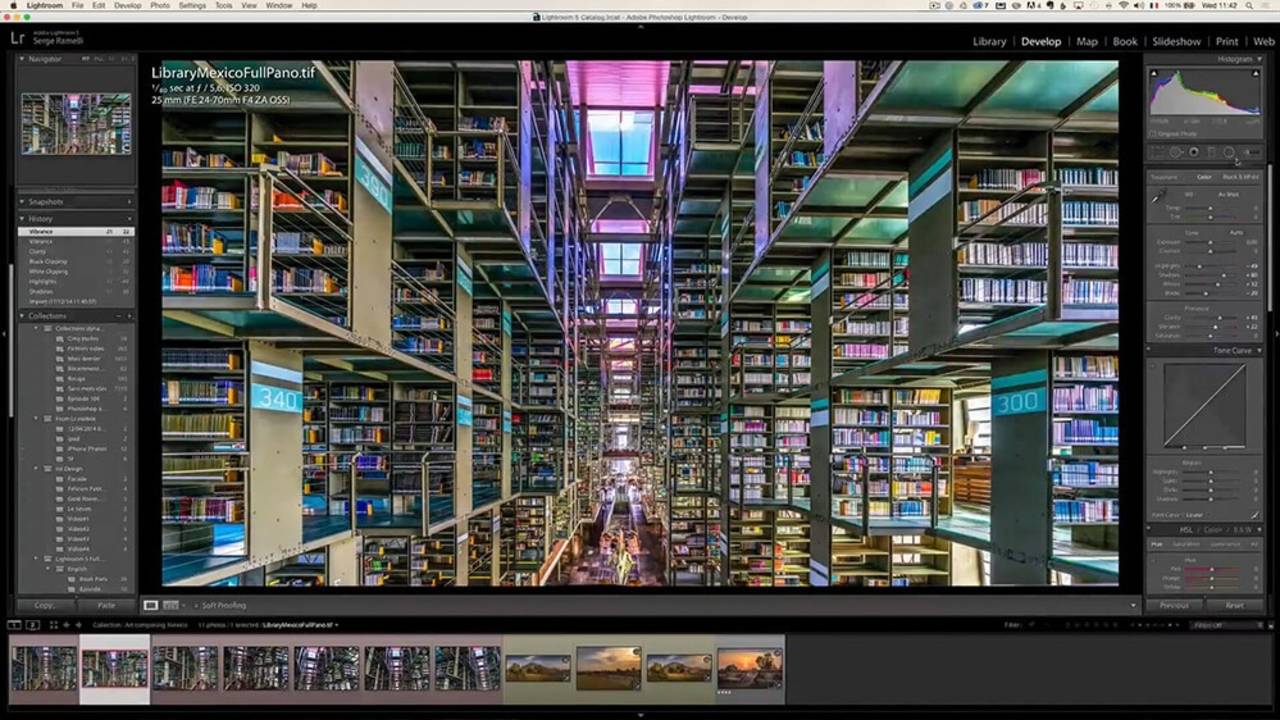
Task: Toggle the Original Photo checkbox
Action: (x=1153, y=133)
